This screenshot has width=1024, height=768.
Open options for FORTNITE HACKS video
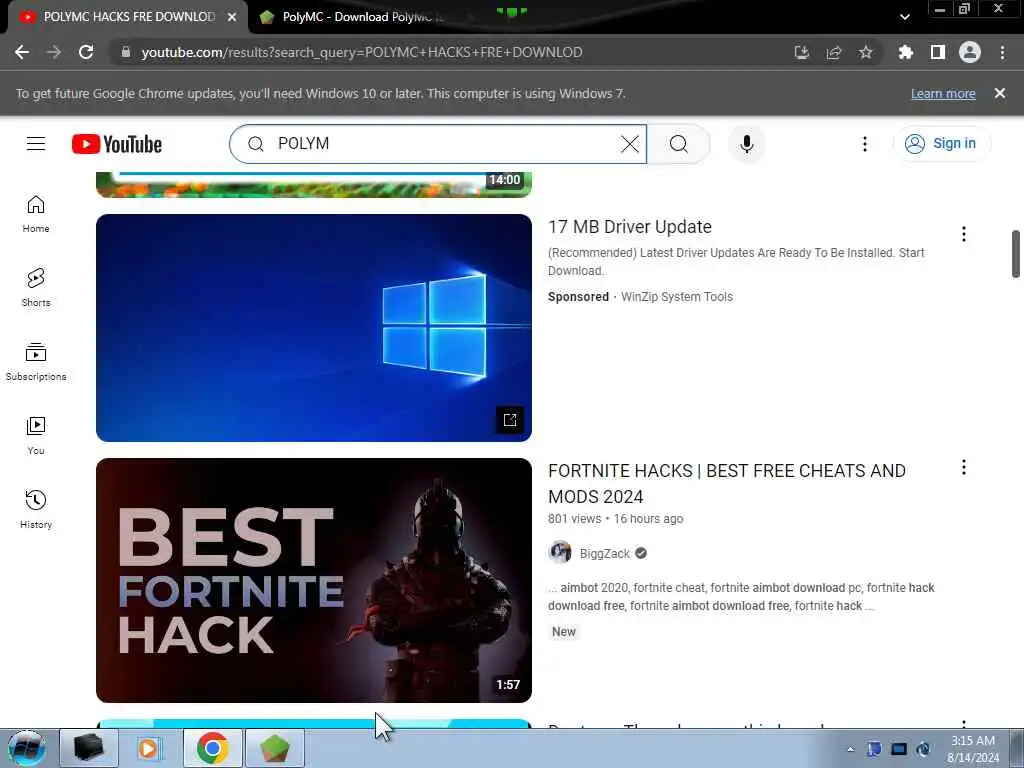tap(963, 467)
